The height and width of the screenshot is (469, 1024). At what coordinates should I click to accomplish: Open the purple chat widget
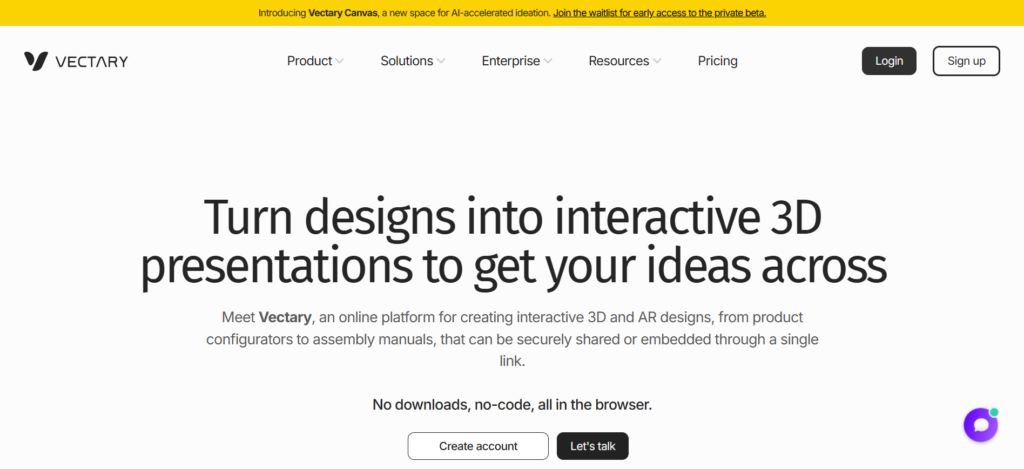(x=980, y=425)
